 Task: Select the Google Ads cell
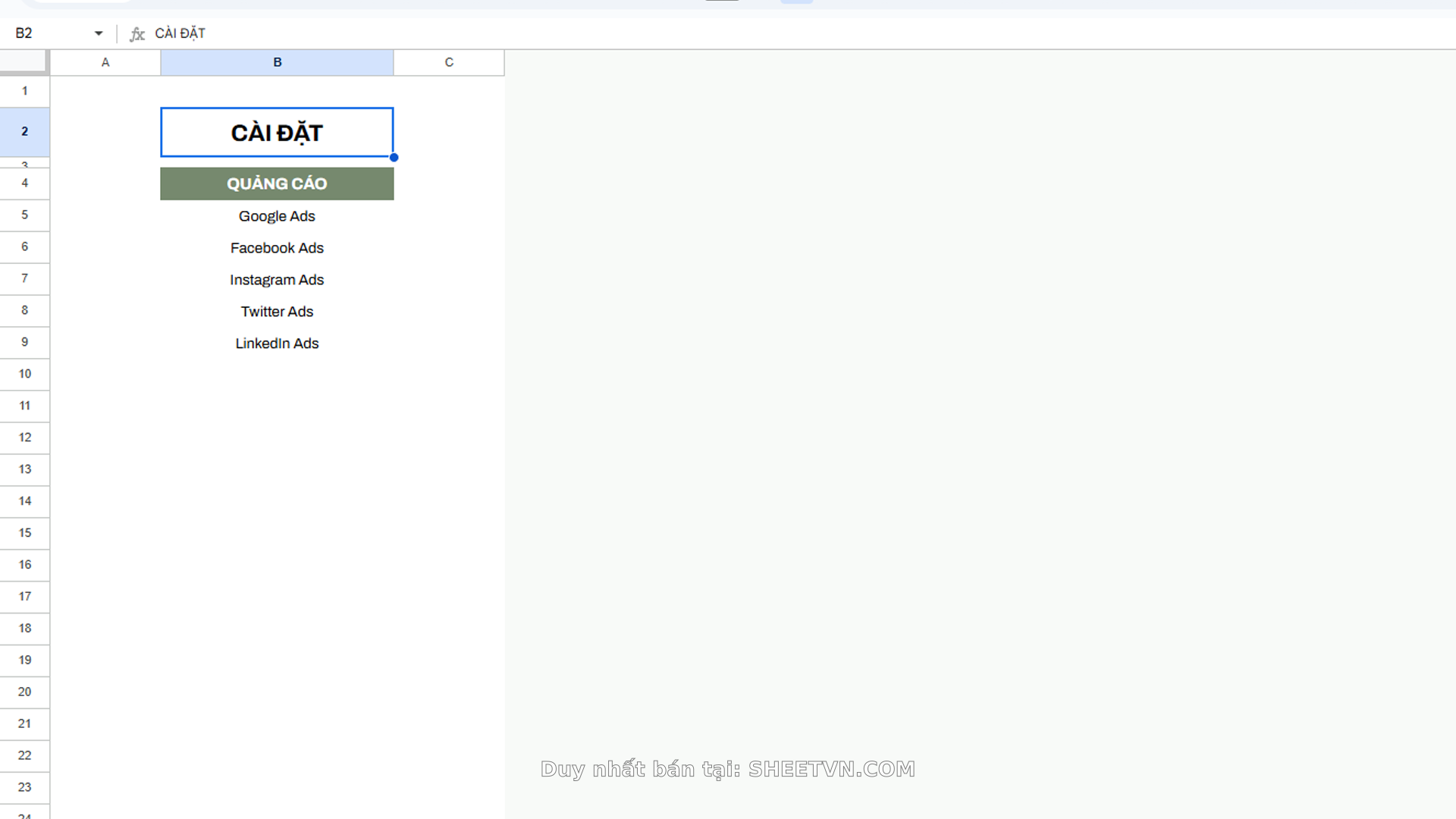[277, 216]
